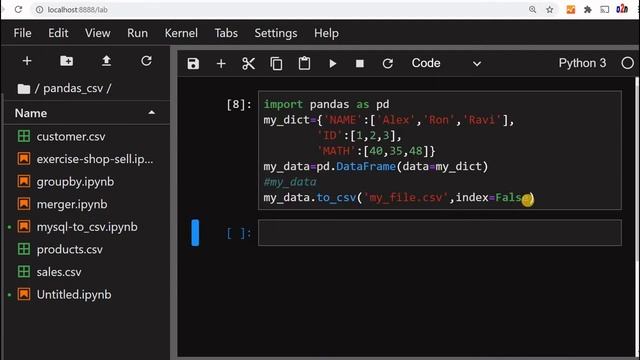Cut selected cells with the scissors icon
This screenshot has width=640, height=360.
pos(248,64)
